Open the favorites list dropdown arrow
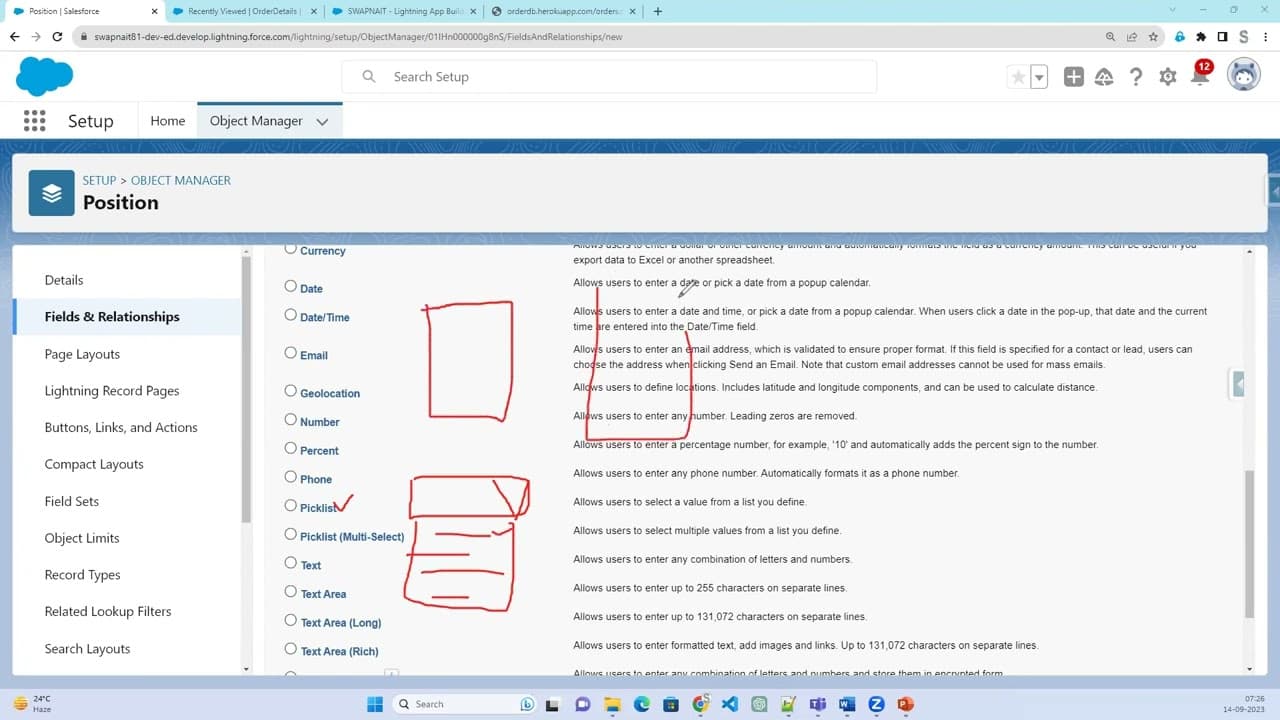 click(1039, 77)
